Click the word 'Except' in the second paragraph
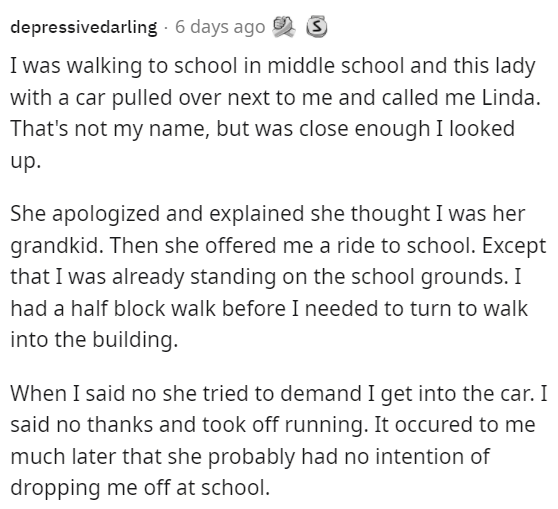The height and width of the screenshot is (509, 558). [x=514, y=246]
